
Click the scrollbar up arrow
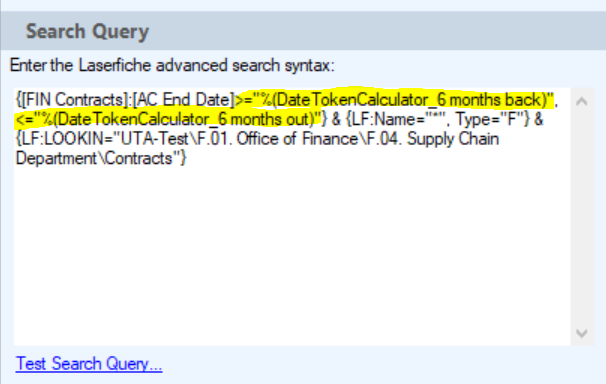click(582, 102)
